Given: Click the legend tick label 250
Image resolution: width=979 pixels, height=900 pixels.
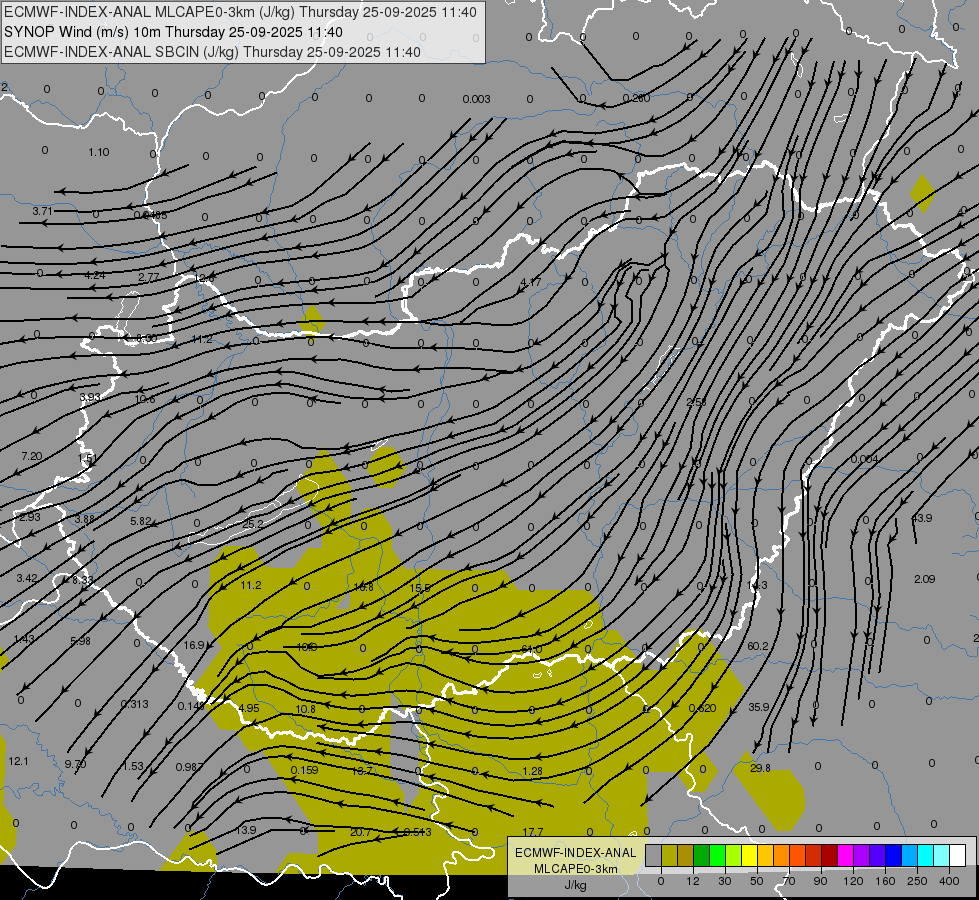Looking at the screenshot, I should tap(917, 881).
